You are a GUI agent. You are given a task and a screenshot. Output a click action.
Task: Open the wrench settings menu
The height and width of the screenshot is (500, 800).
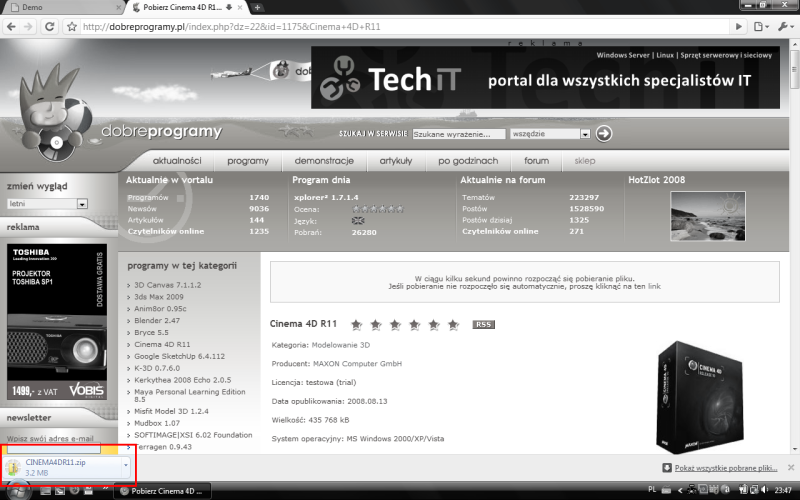pyautogui.click(x=785, y=27)
